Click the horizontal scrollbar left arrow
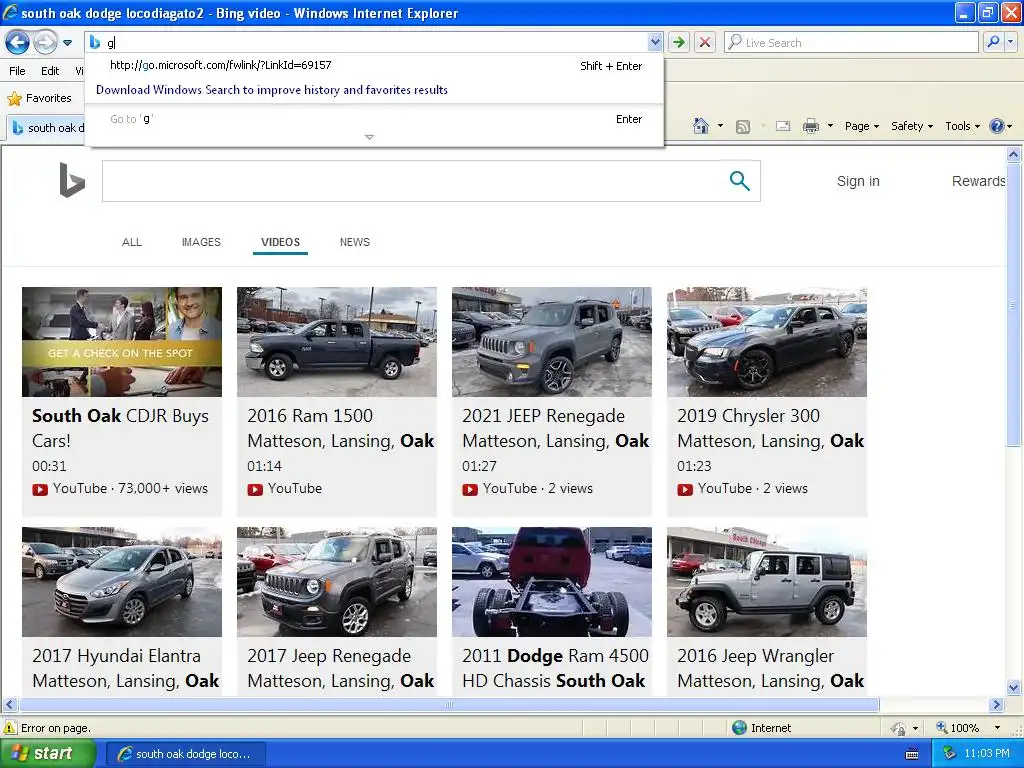This screenshot has width=1024, height=768. [x=9, y=705]
